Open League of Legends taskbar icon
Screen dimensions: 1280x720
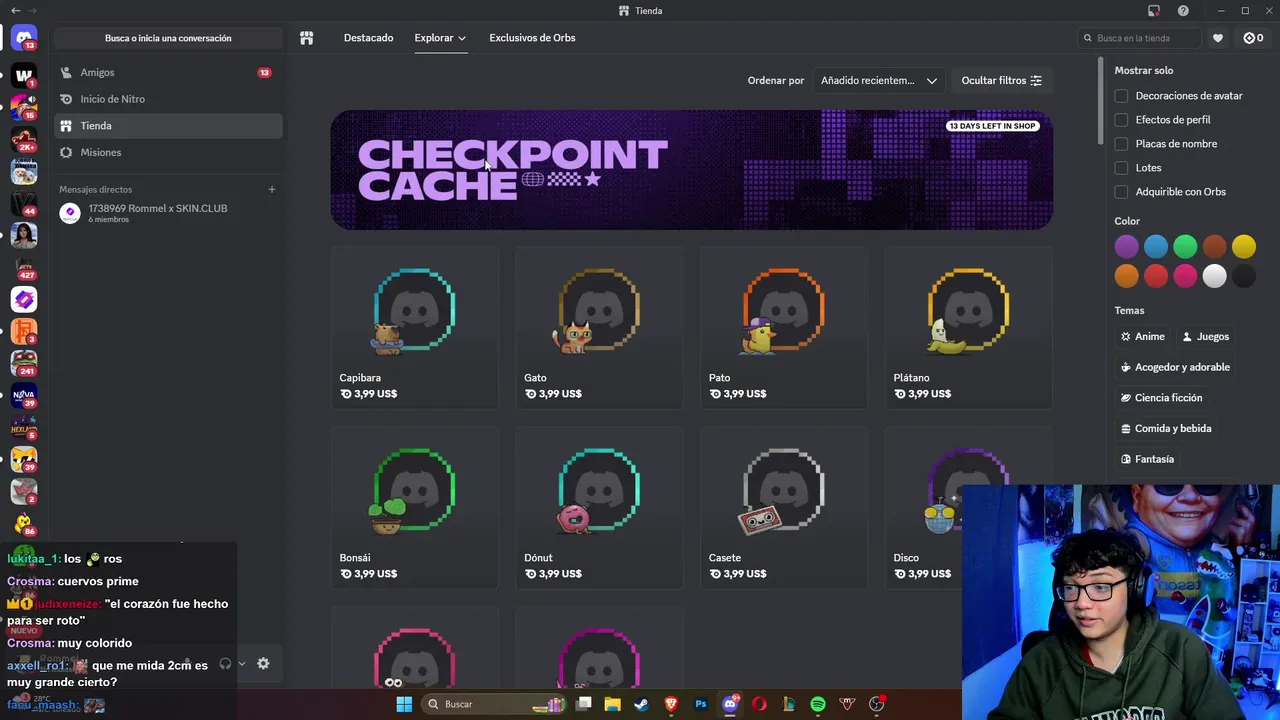coord(788,704)
